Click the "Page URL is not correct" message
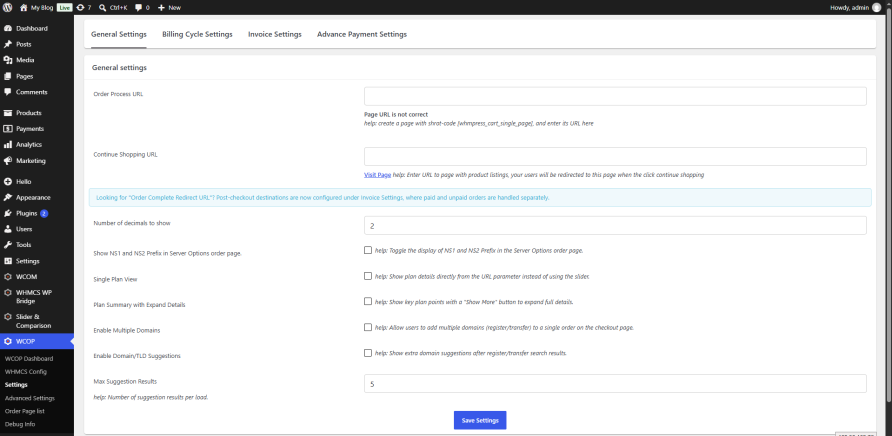Viewport: 892px width, 436px height. (x=396, y=114)
